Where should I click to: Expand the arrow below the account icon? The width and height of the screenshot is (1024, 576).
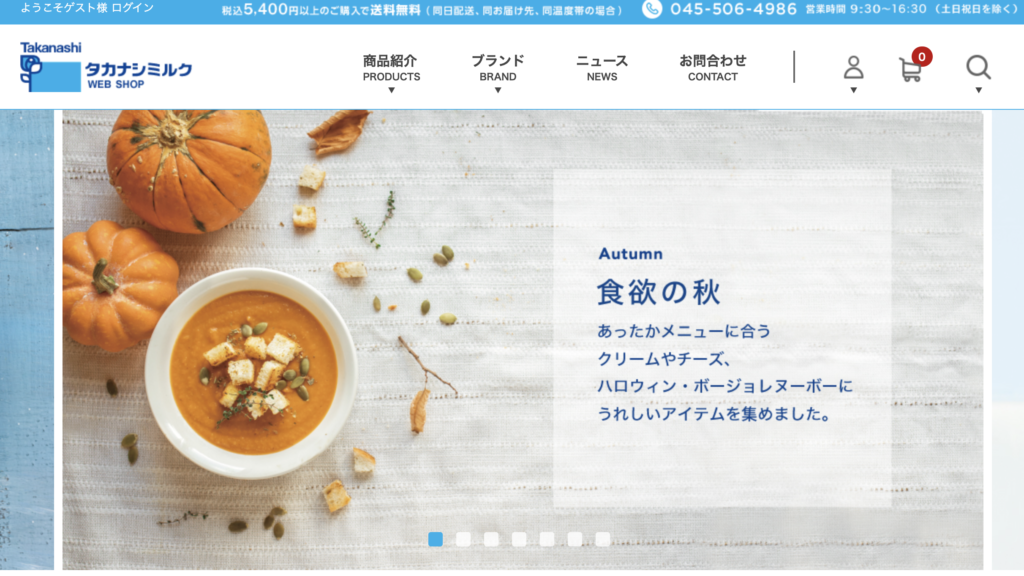(x=853, y=91)
